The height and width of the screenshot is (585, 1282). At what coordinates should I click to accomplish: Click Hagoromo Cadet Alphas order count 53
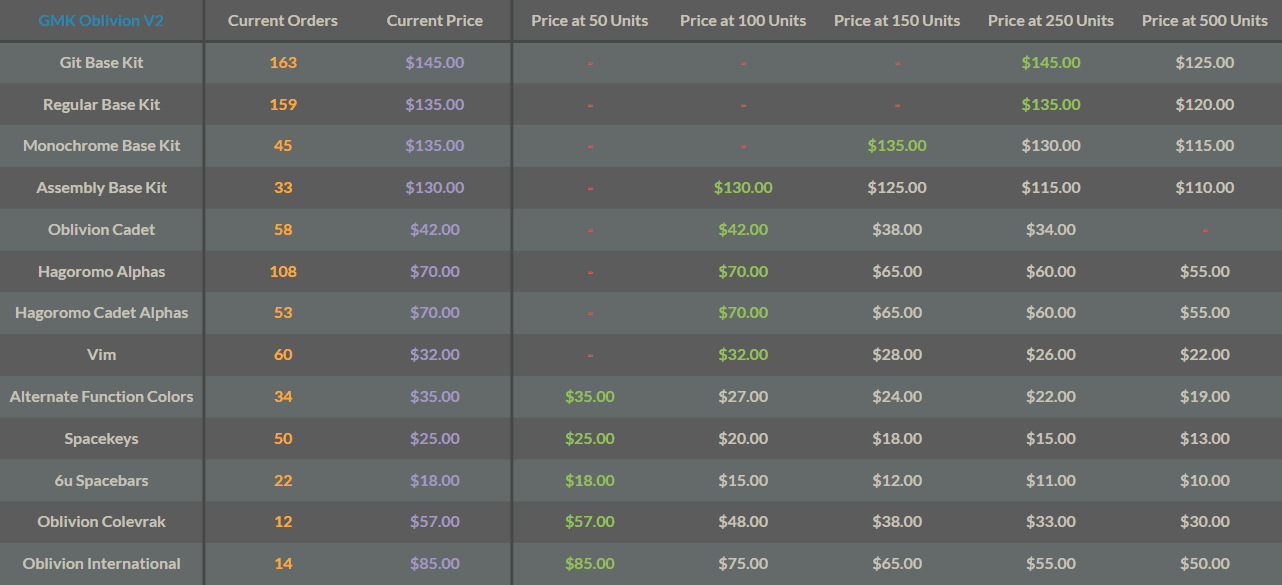point(283,313)
